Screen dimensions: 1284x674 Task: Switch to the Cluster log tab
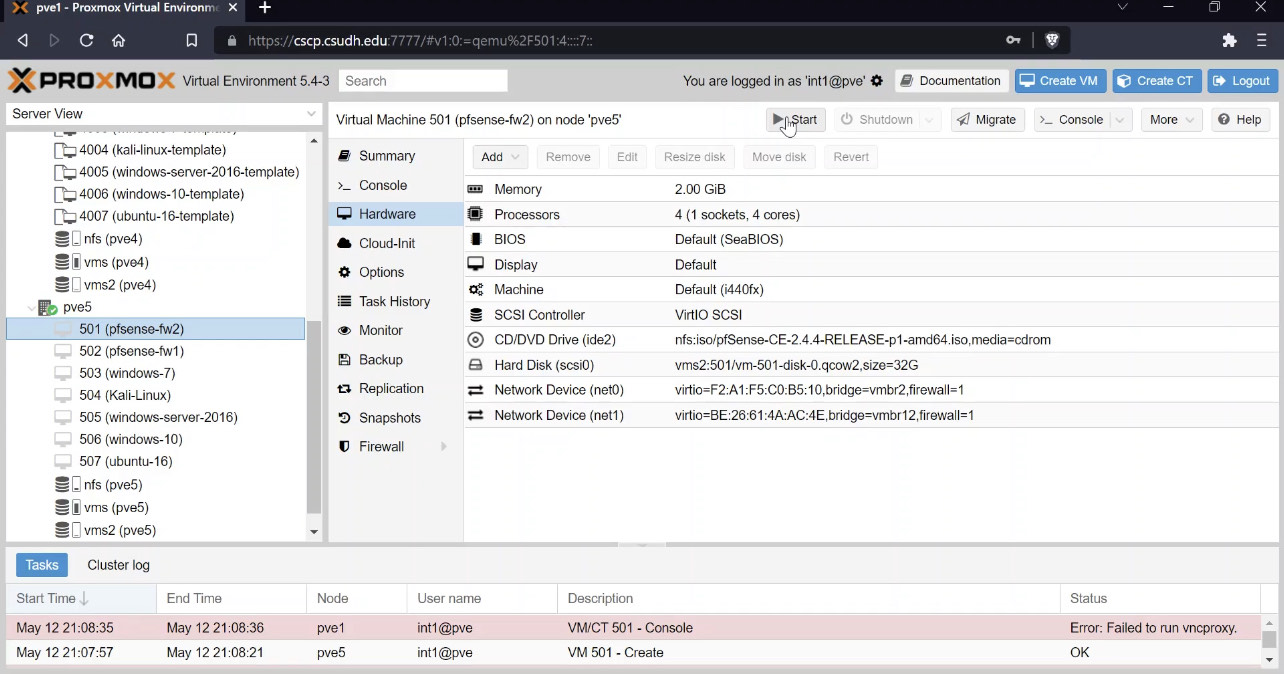click(118, 565)
